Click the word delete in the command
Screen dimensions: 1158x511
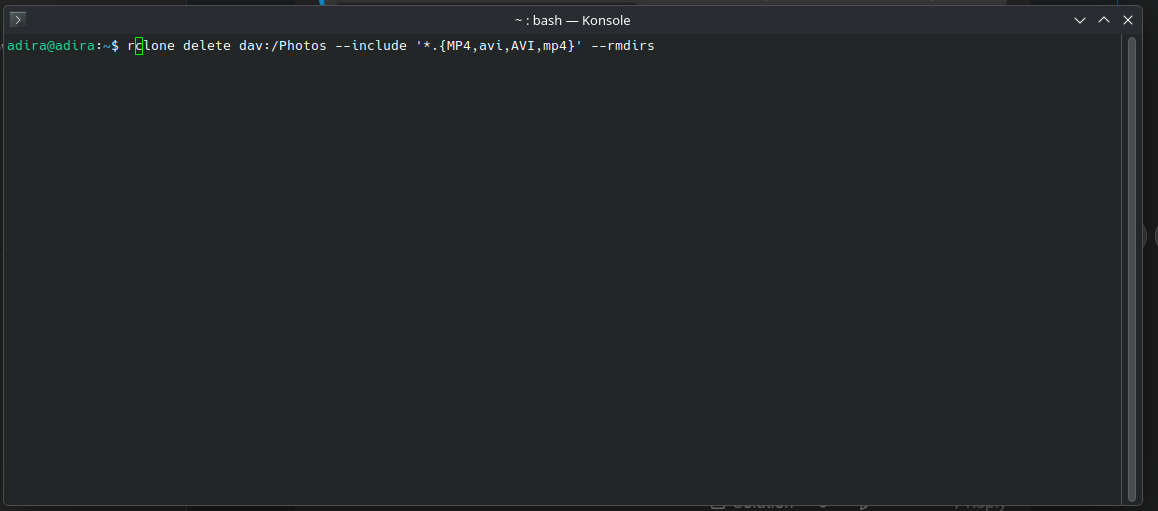[207, 46]
